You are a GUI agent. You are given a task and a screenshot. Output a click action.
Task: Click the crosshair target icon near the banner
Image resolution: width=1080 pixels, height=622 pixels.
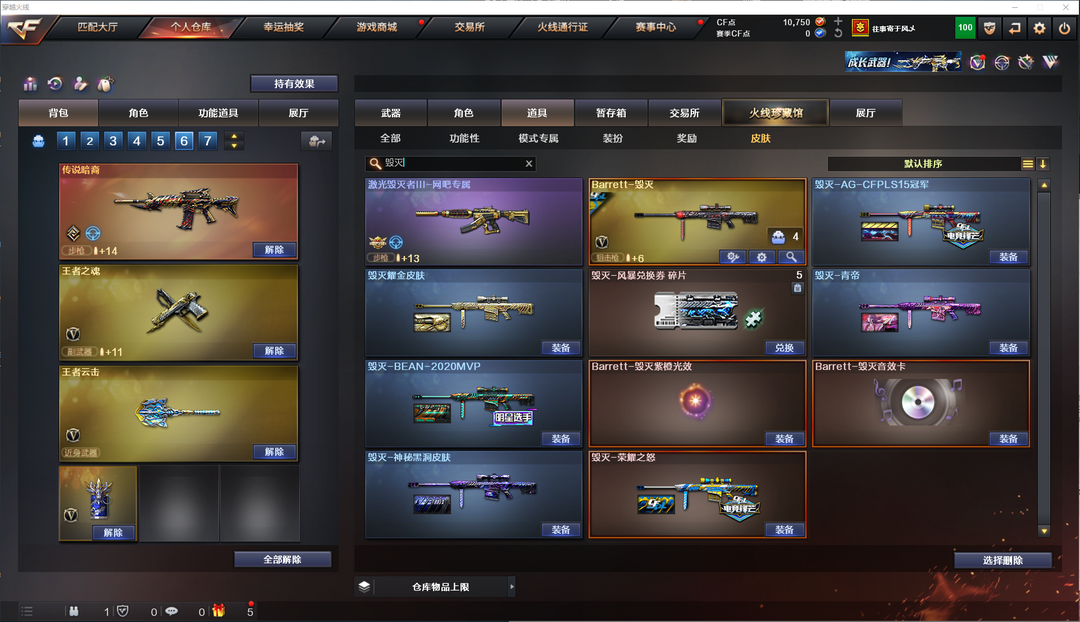[x=1001, y=63]
